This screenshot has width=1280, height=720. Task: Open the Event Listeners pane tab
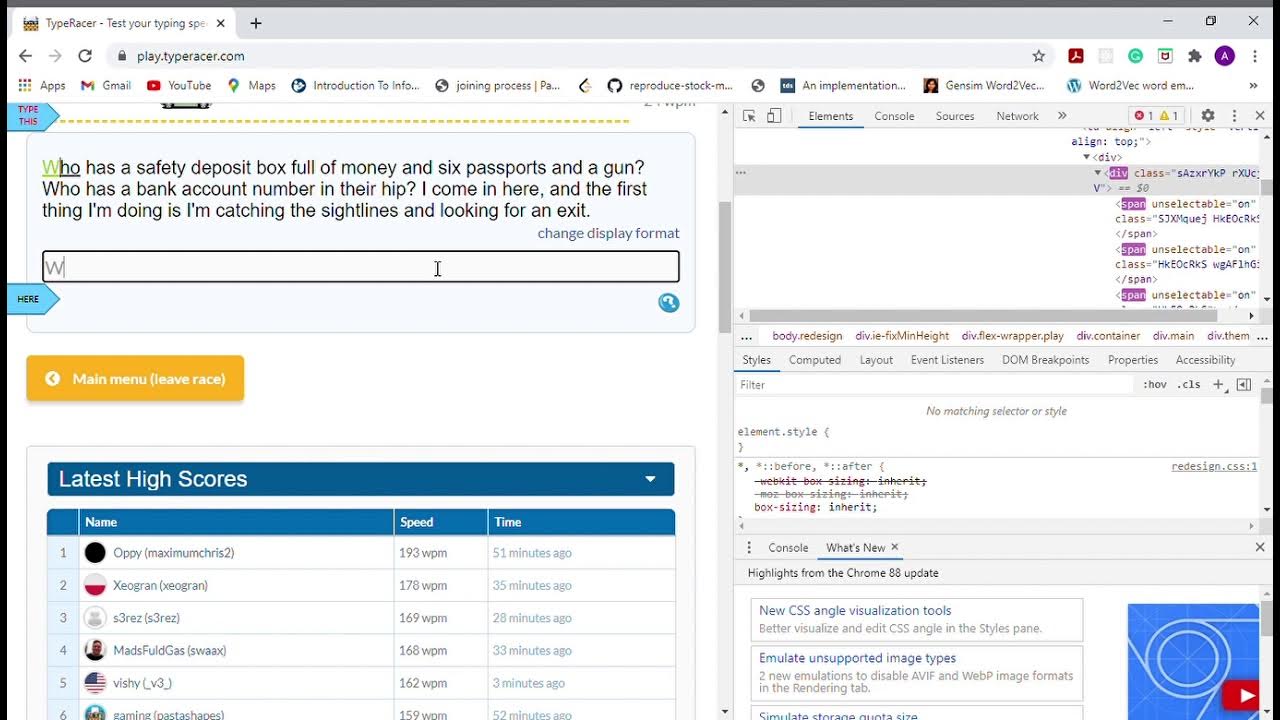[947, 360]
